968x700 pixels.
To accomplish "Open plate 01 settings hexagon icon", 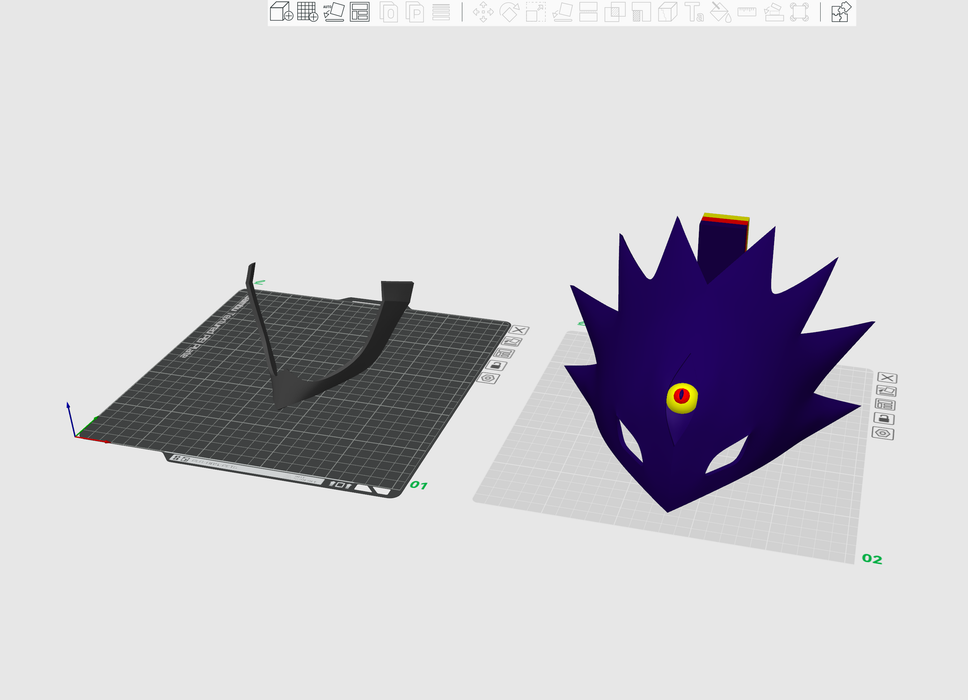I will click(489, 379).
